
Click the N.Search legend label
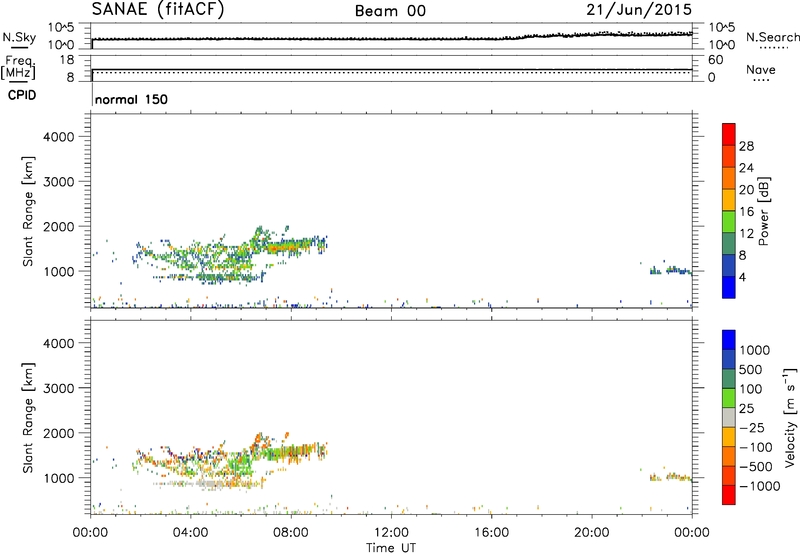[772, 37]
